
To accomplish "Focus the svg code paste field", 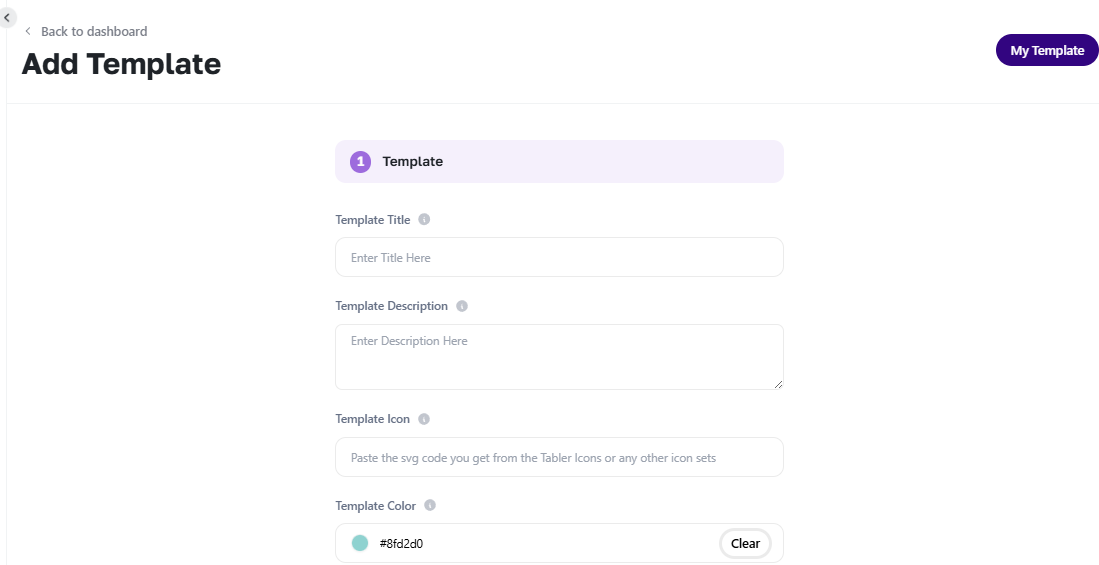I will [x=559, y=457].
